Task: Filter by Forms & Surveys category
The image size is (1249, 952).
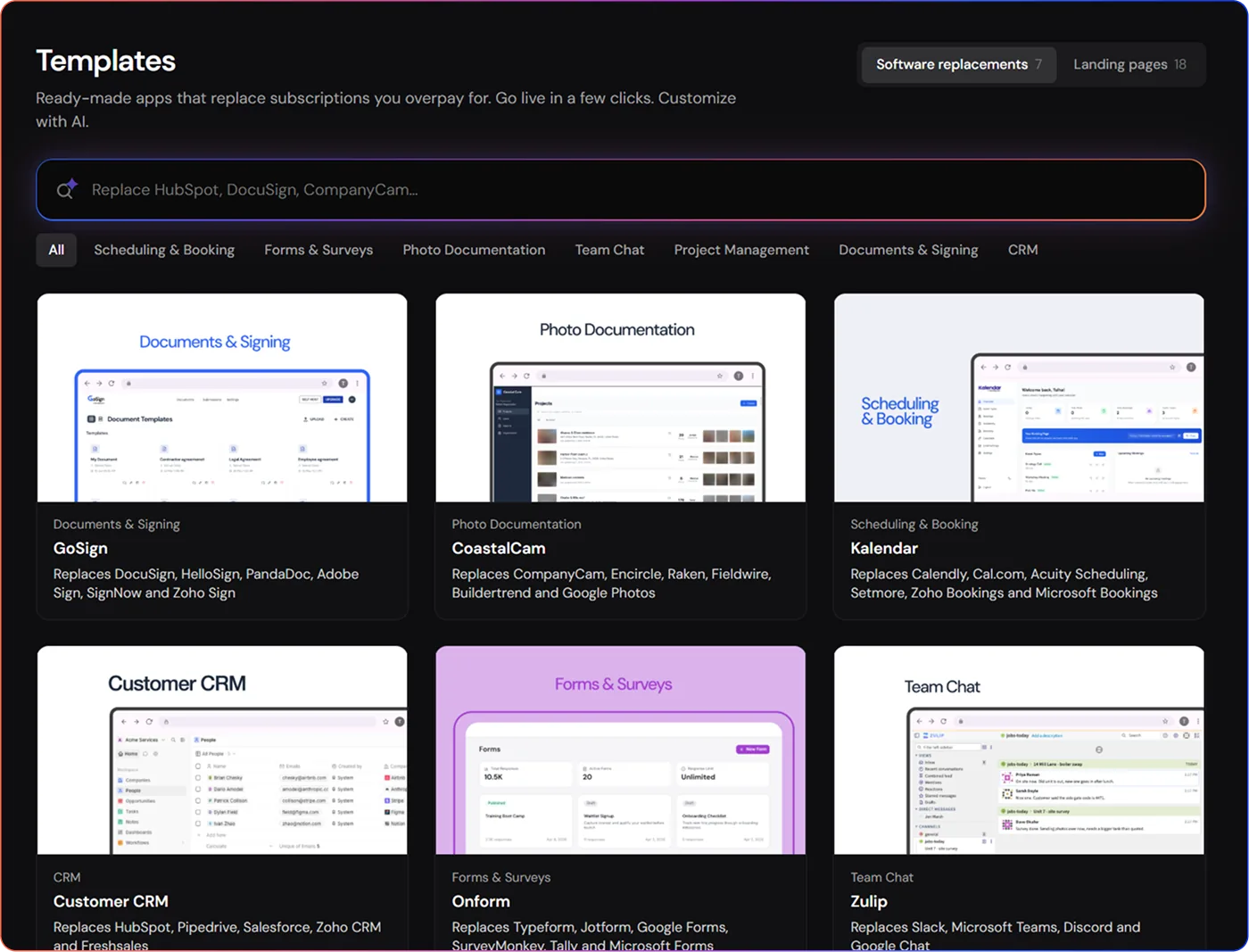Action: point(318,250)
